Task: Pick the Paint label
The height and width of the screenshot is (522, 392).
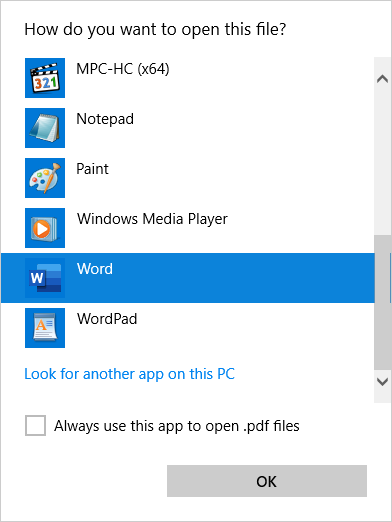Action: pos(92,169)
